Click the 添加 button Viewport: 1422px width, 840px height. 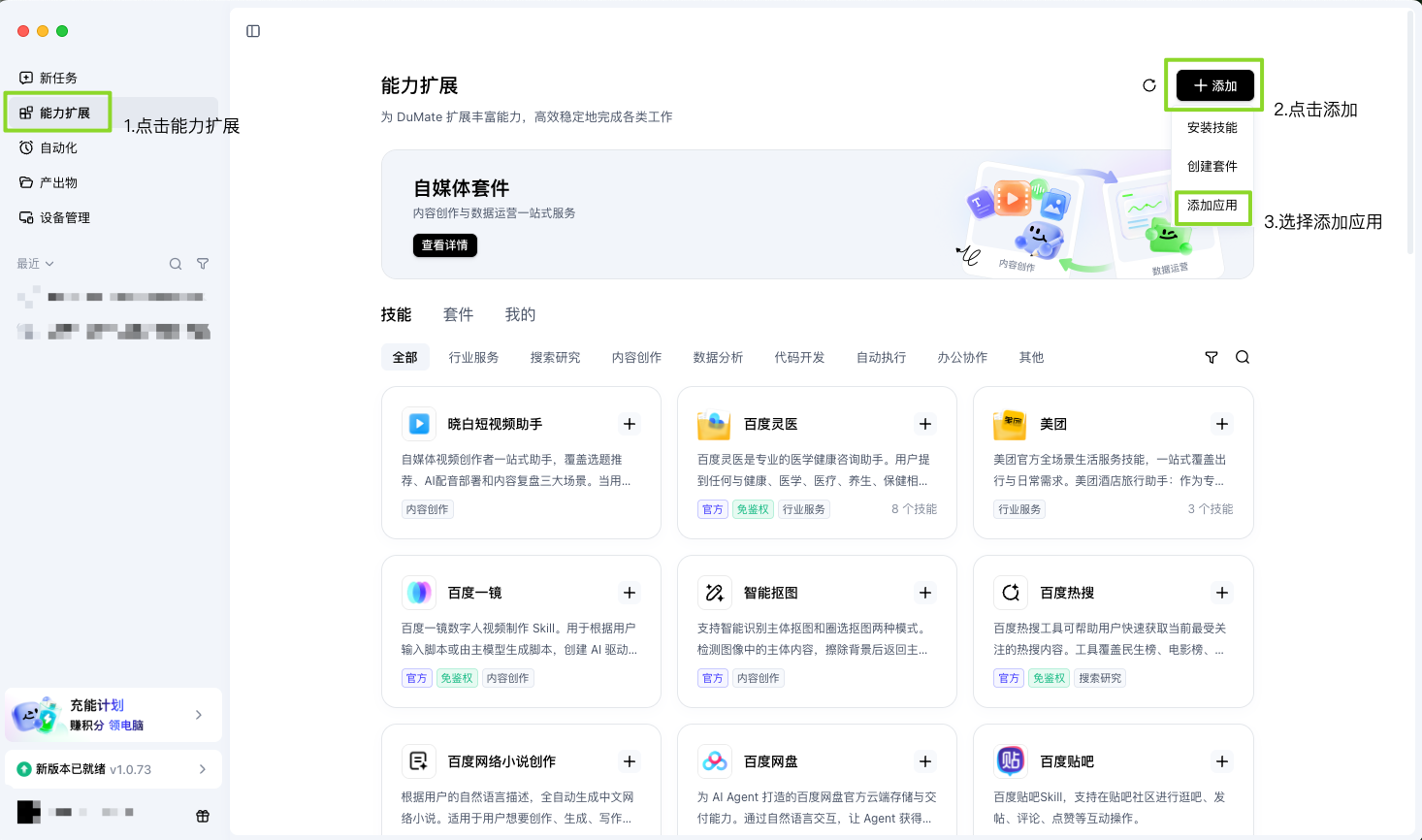tap(1215, 85)
